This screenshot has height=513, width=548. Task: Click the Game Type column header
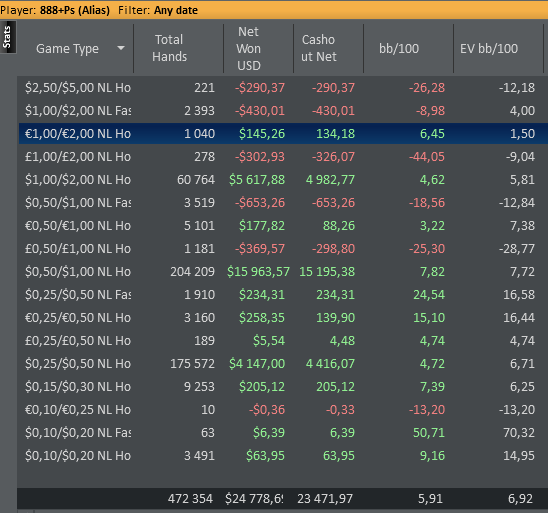[67, 48]
